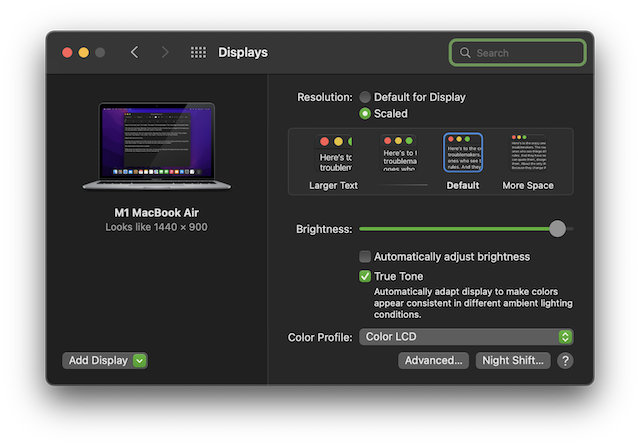Open the Color Profile dropdown

click(466, 337)
